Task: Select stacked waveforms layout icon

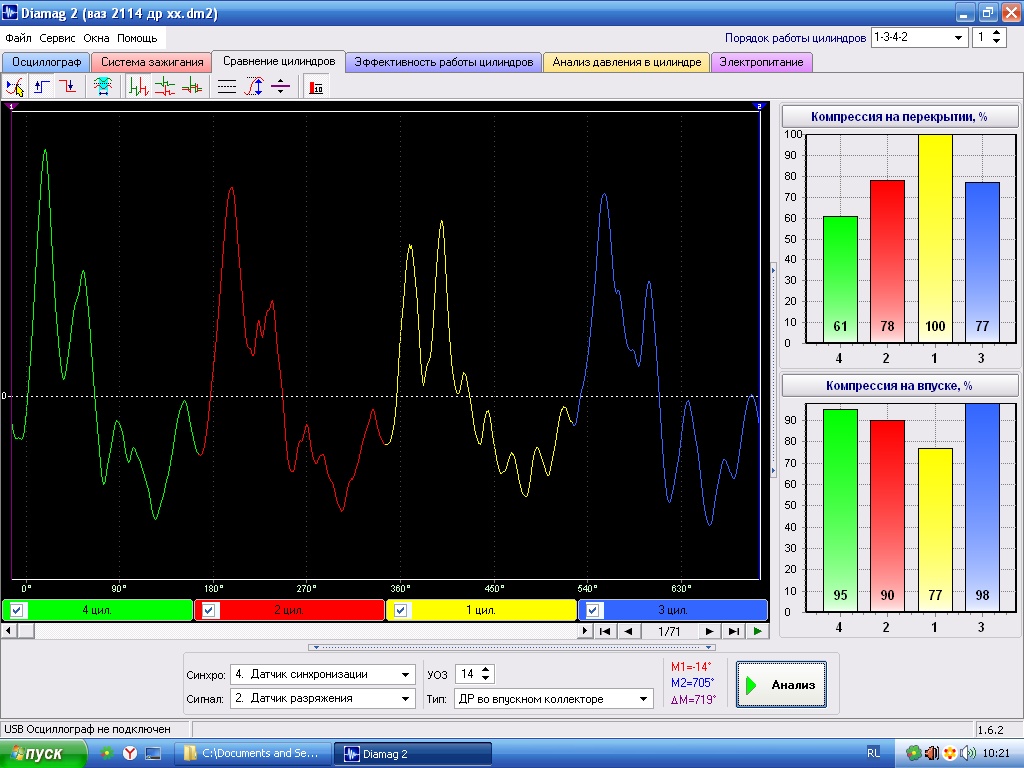Action: pos(165,86)
